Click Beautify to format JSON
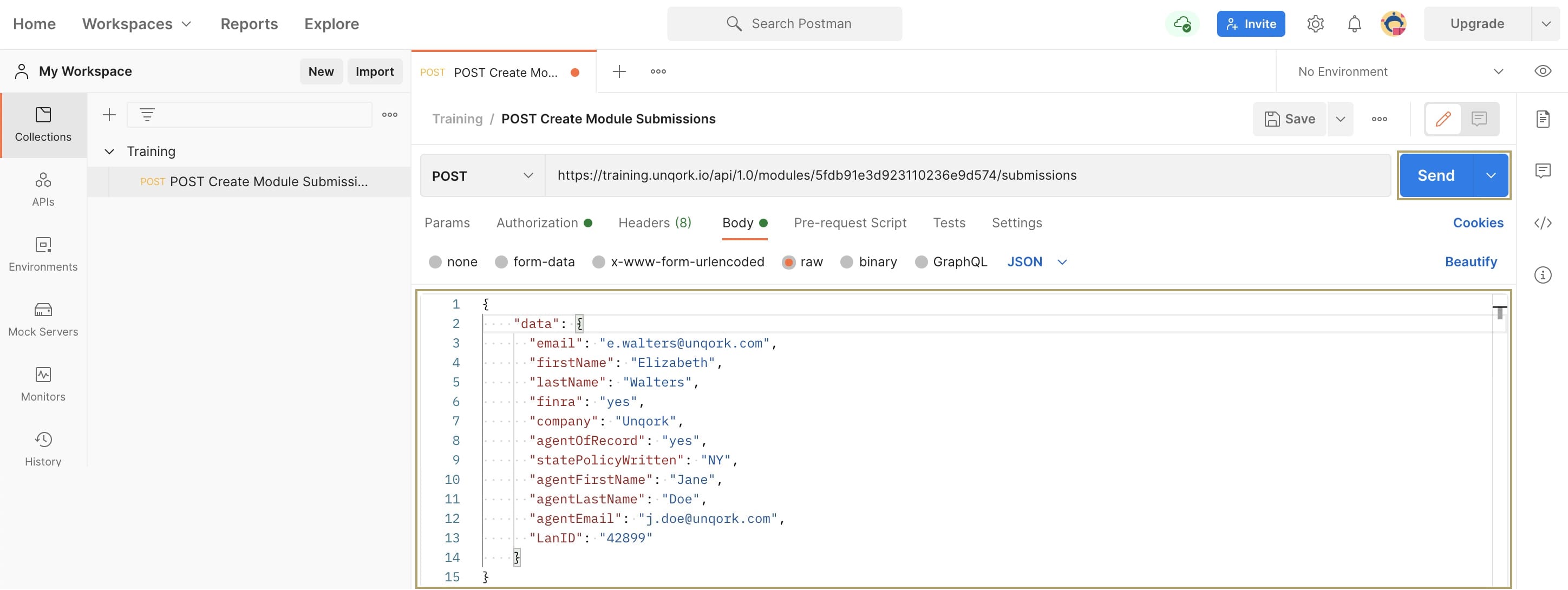The width and height of the screenshot is (1568, 590). 1471,261
